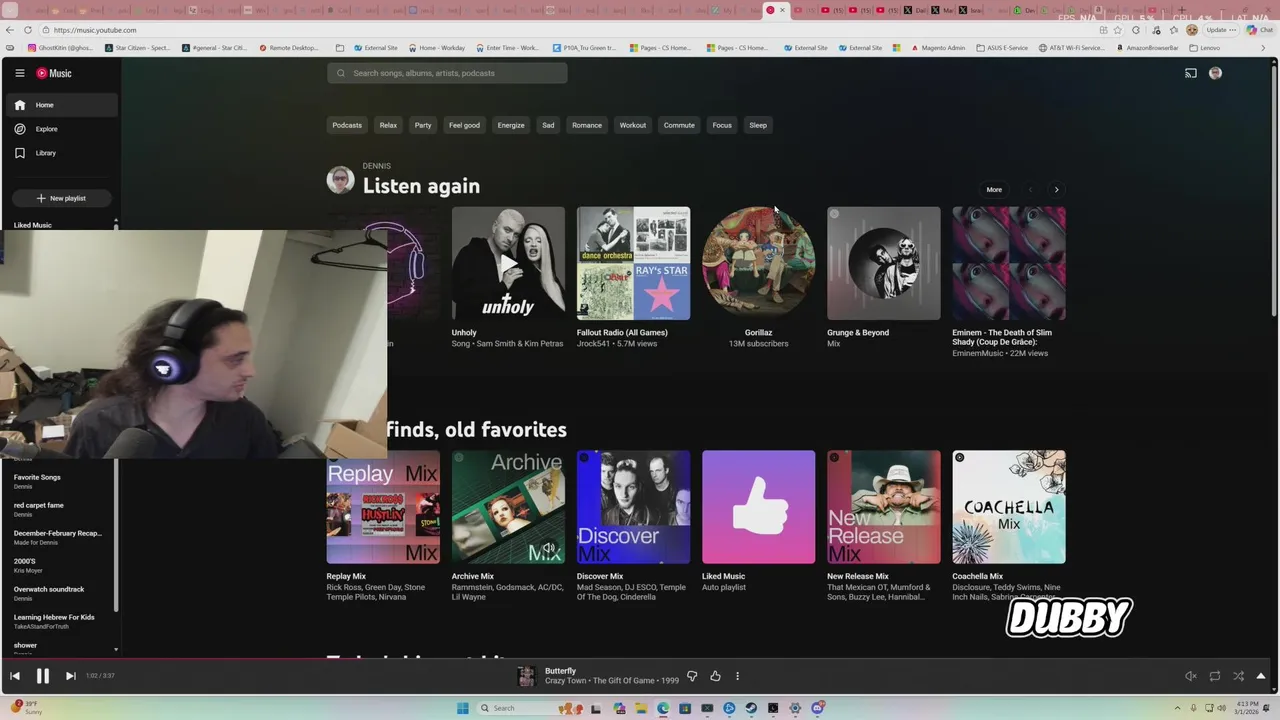
Task: Select the Sad mood chip
Action: point(548,125)
